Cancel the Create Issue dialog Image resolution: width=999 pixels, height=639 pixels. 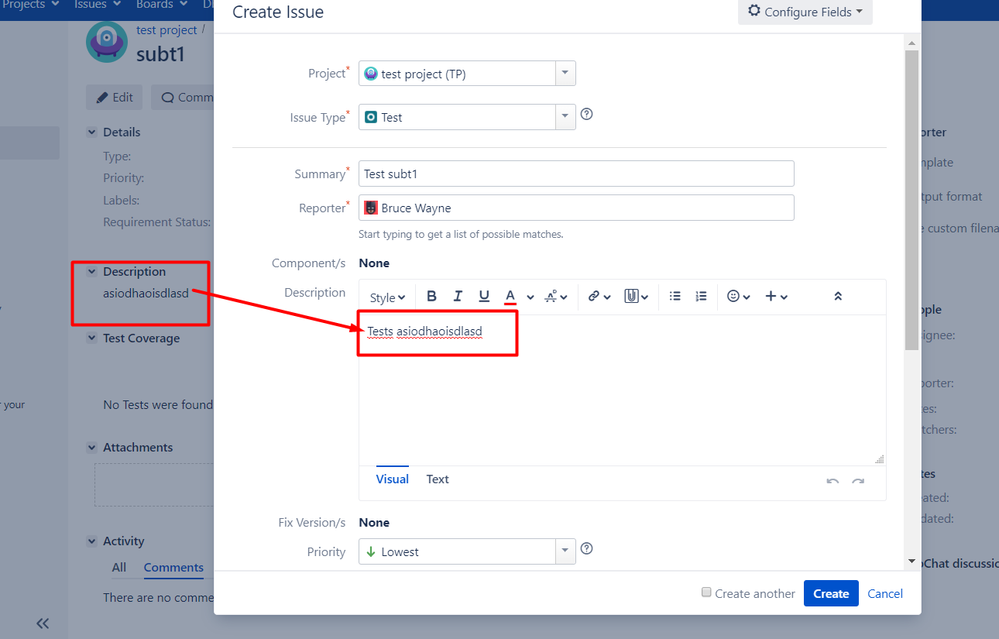tap(885, 593)
